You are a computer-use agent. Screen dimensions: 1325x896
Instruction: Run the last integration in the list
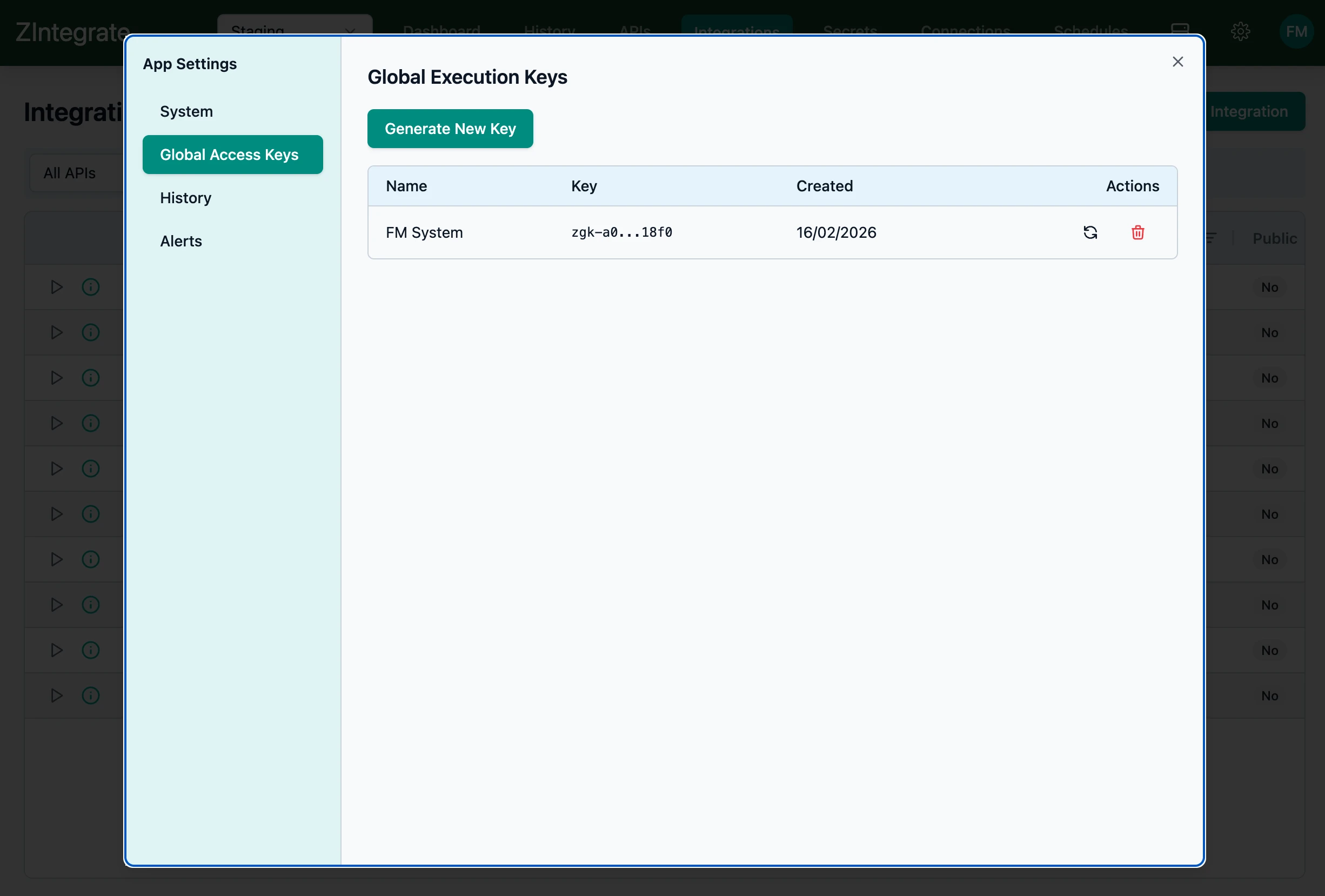point(55,696)
